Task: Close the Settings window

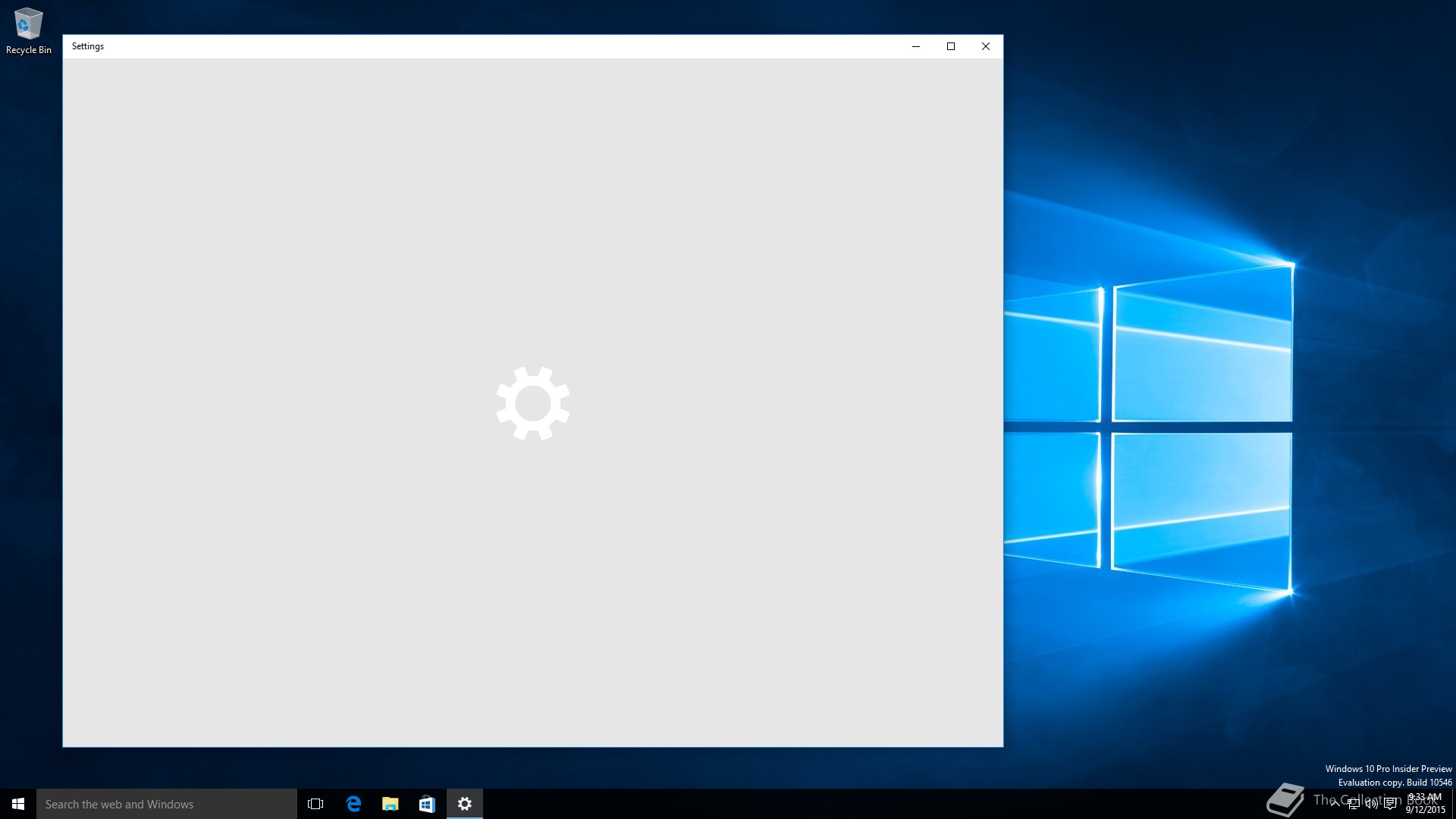Action: coord(986,46)
